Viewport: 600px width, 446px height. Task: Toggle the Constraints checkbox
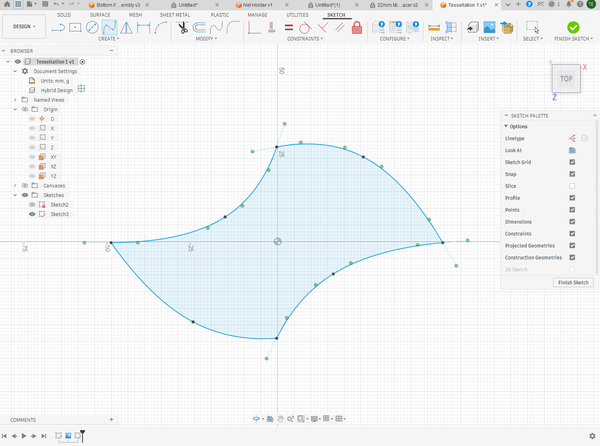point(572,233)
